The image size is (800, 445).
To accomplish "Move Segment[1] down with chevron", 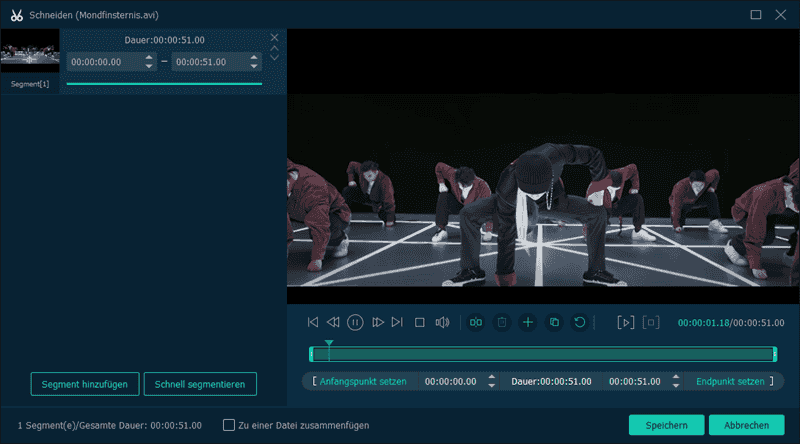I will [x=274, y=58].
